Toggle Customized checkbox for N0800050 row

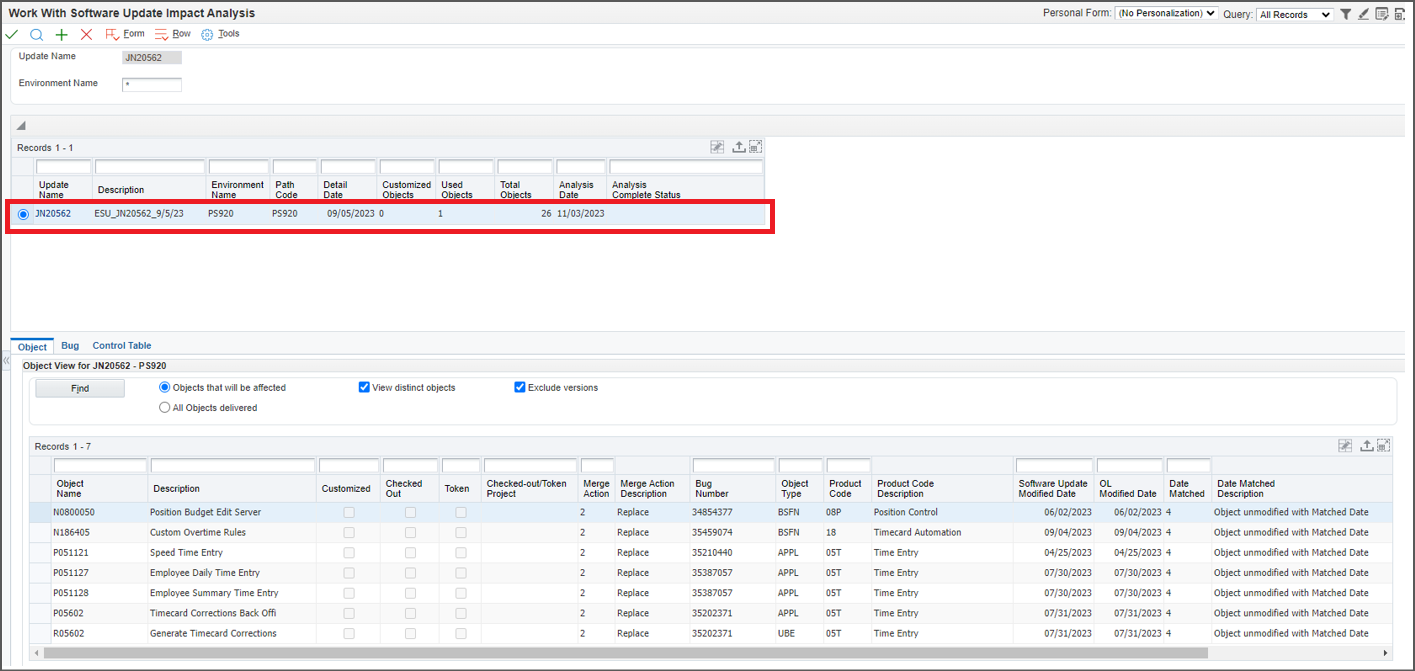point(349,512)
